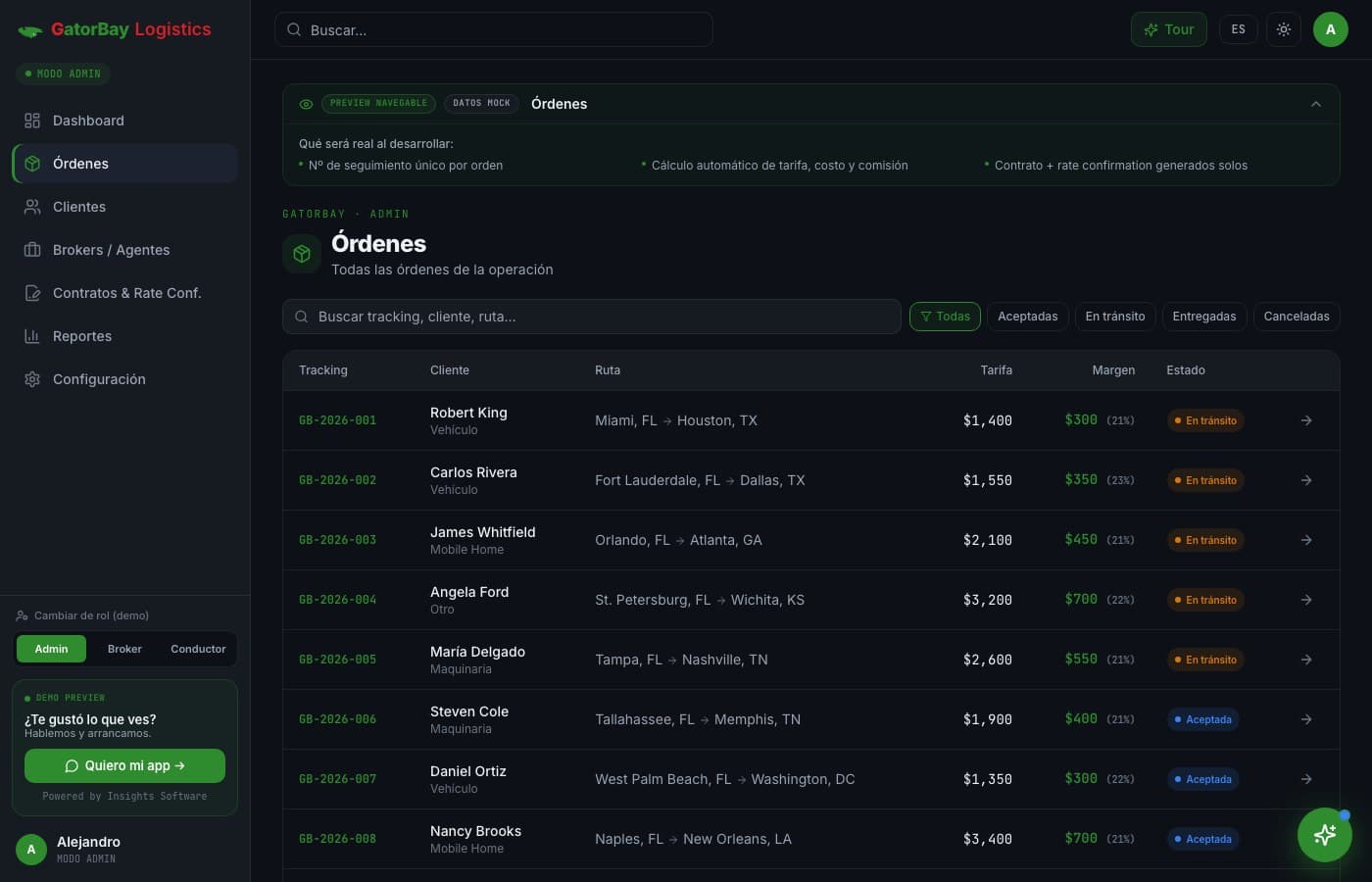
Task: Select the Todas filter
Action: coord(945,317)
